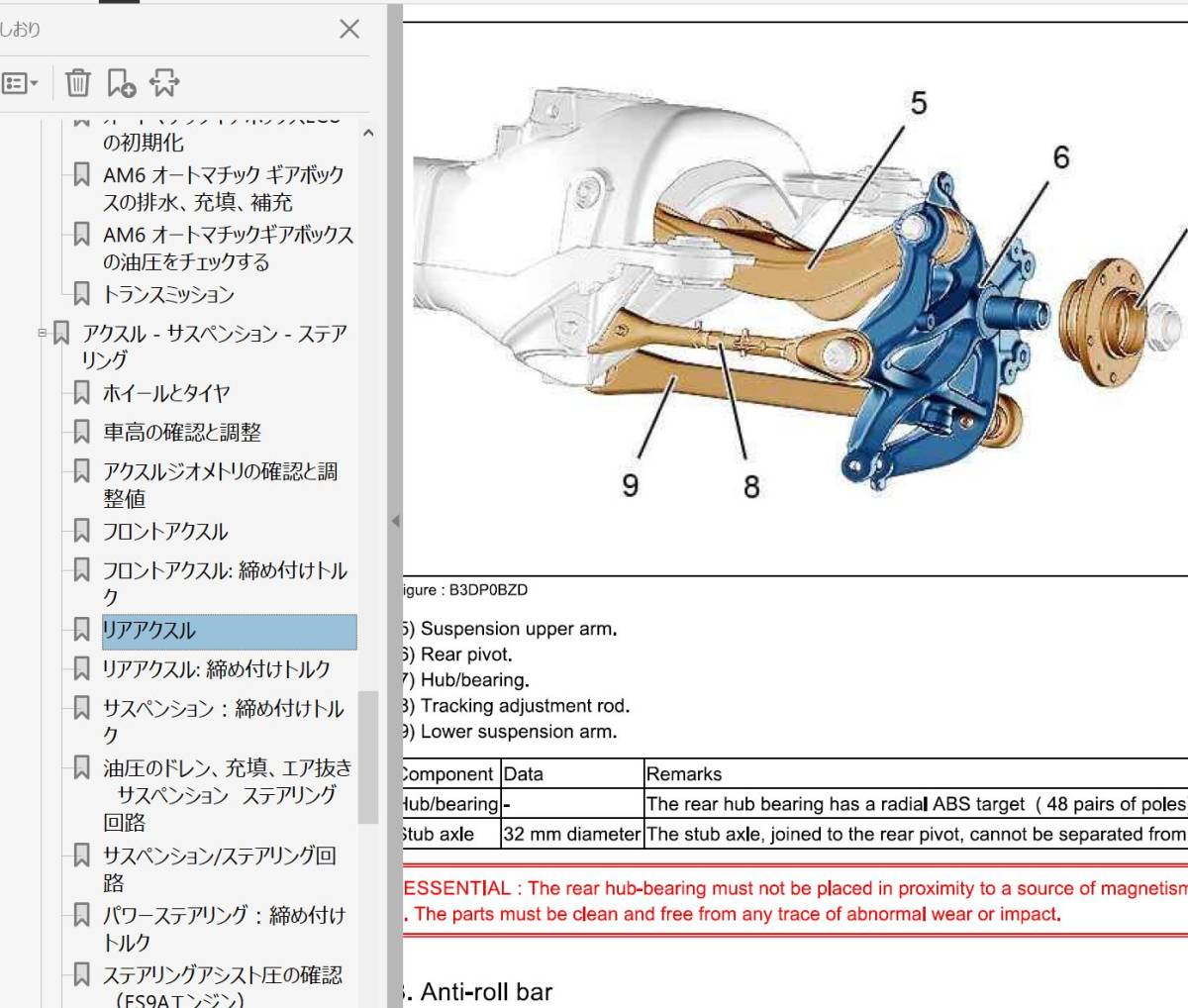
Task: Open the アクスルジオメトリの確認と調整値 bookmark
Action: pos(220,485)
